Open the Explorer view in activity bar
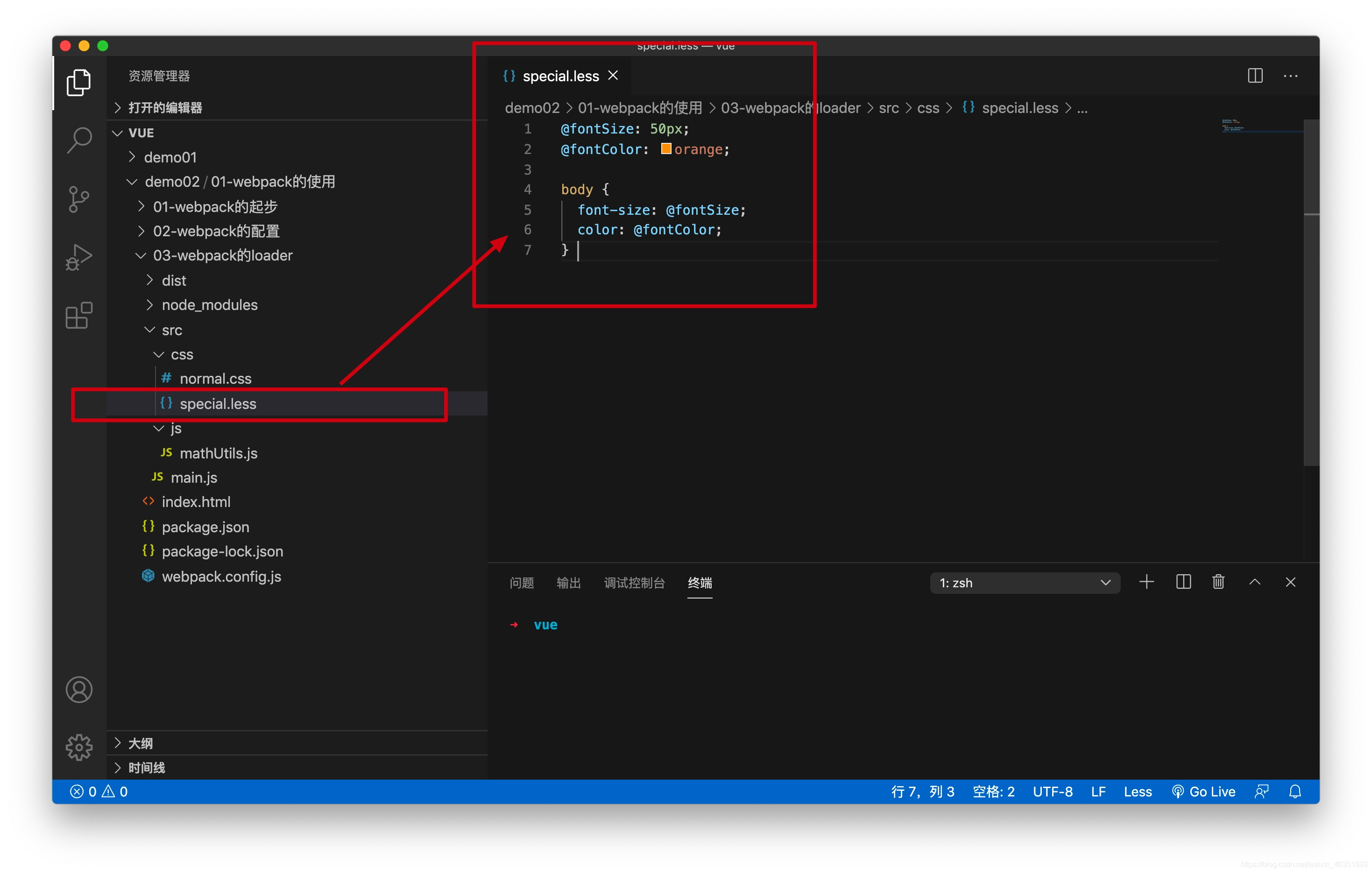1372x873 pixels. coord(78,83)
